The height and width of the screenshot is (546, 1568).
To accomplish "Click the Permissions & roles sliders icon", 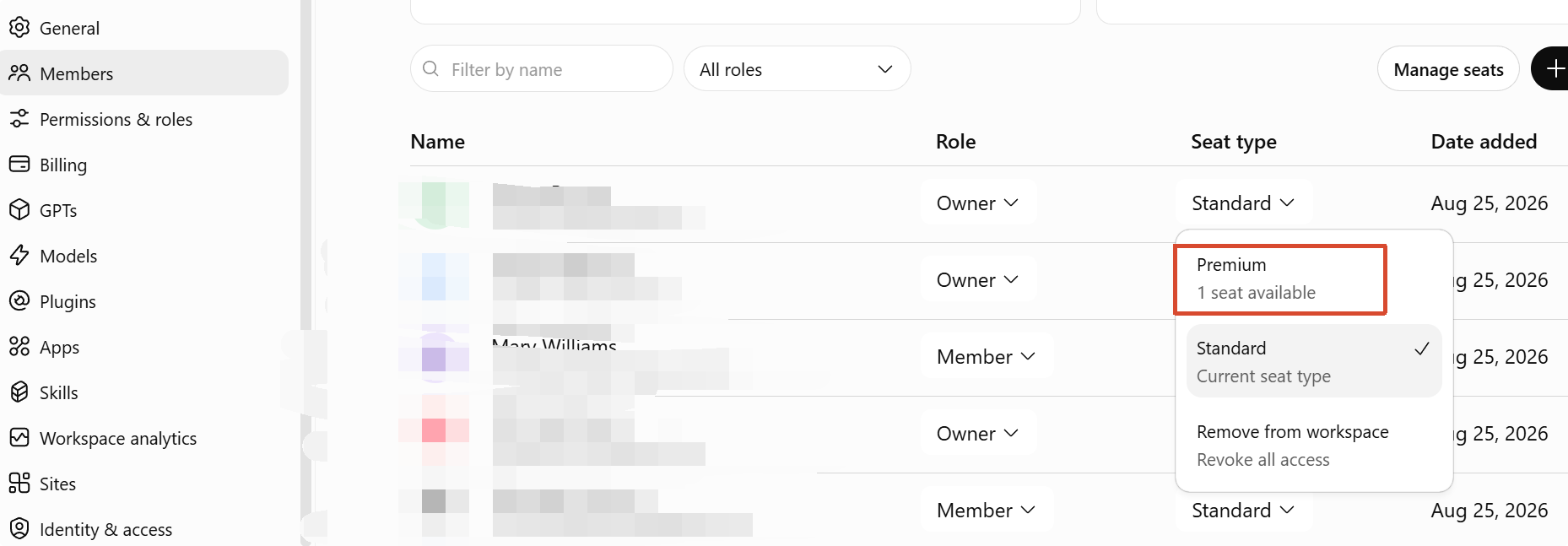I will (19, 119).
